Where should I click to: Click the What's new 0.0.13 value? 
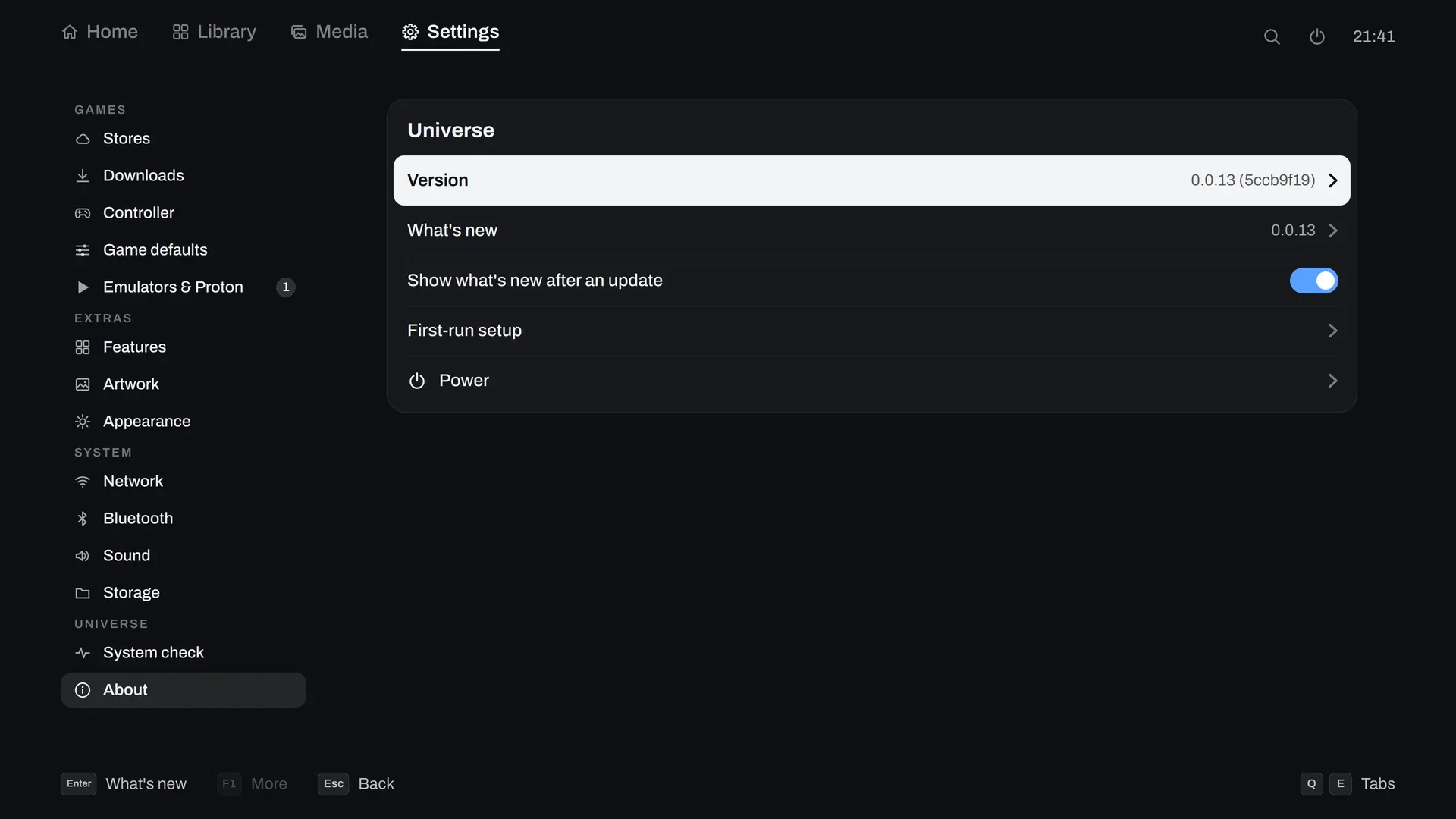1293,231
